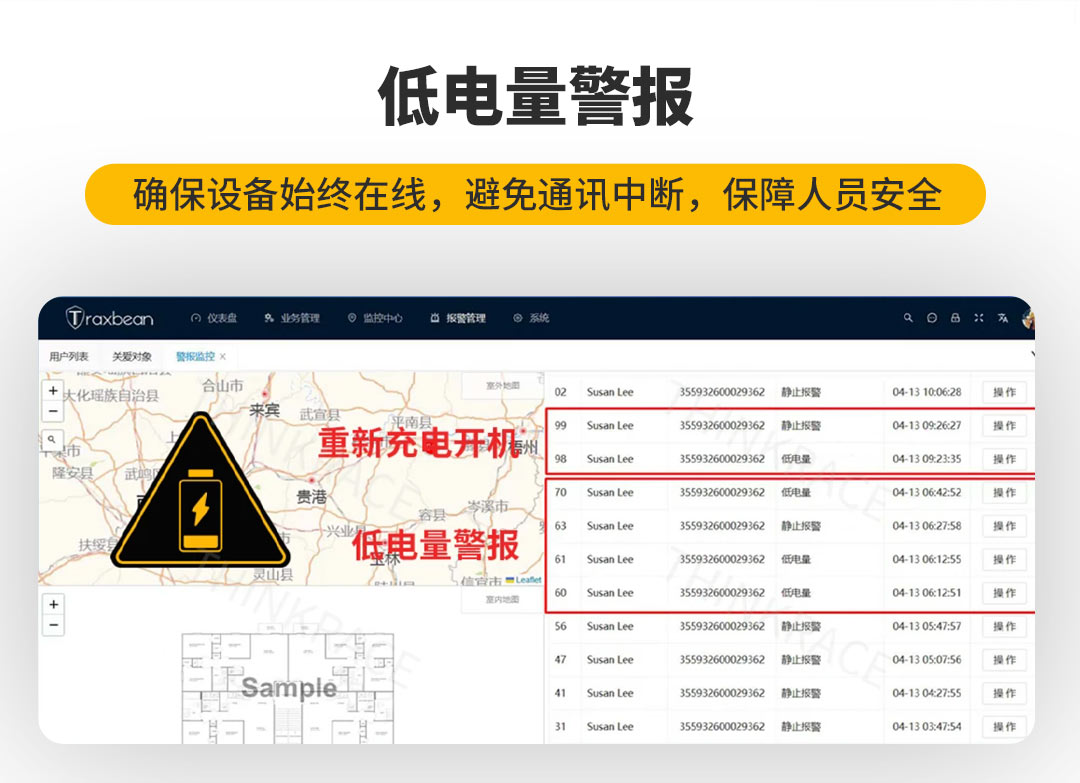
Task: Zoom out on the outdoor map
Action: coord(54,411)
